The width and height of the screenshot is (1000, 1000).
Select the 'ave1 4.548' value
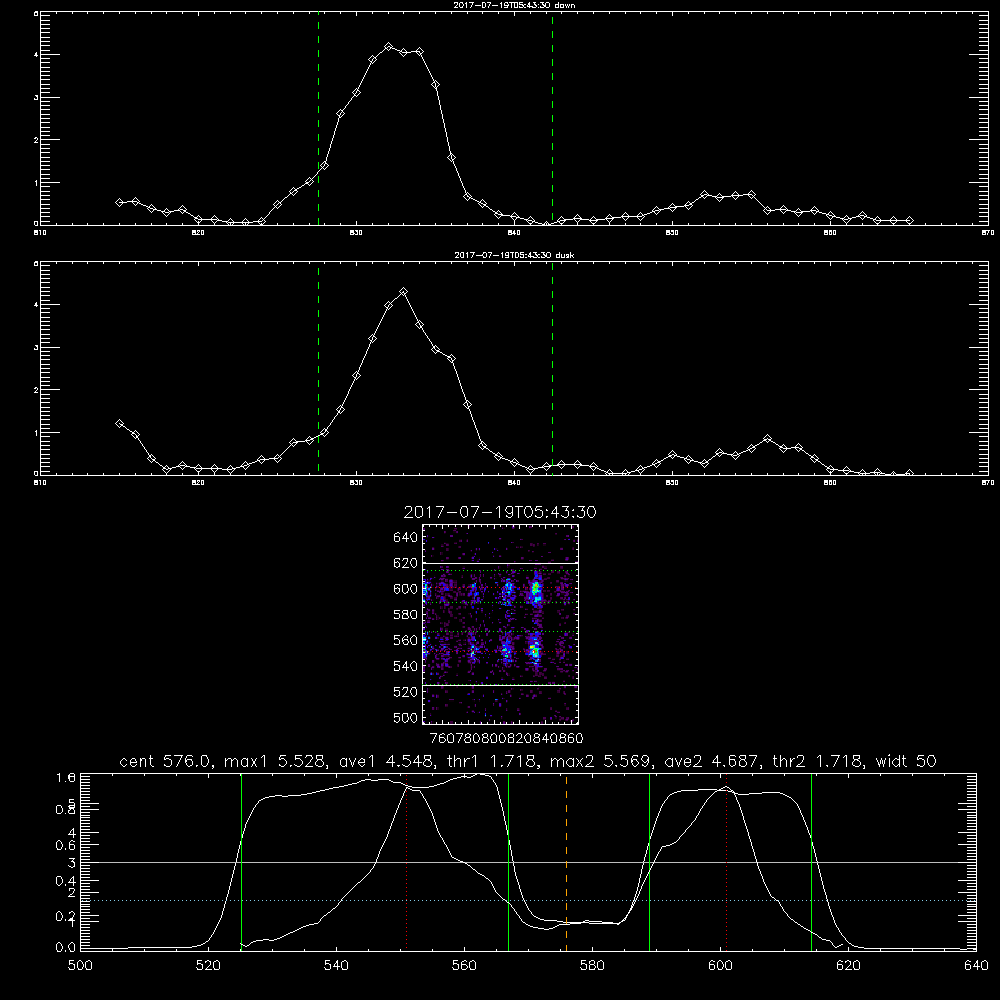[386, 761]
